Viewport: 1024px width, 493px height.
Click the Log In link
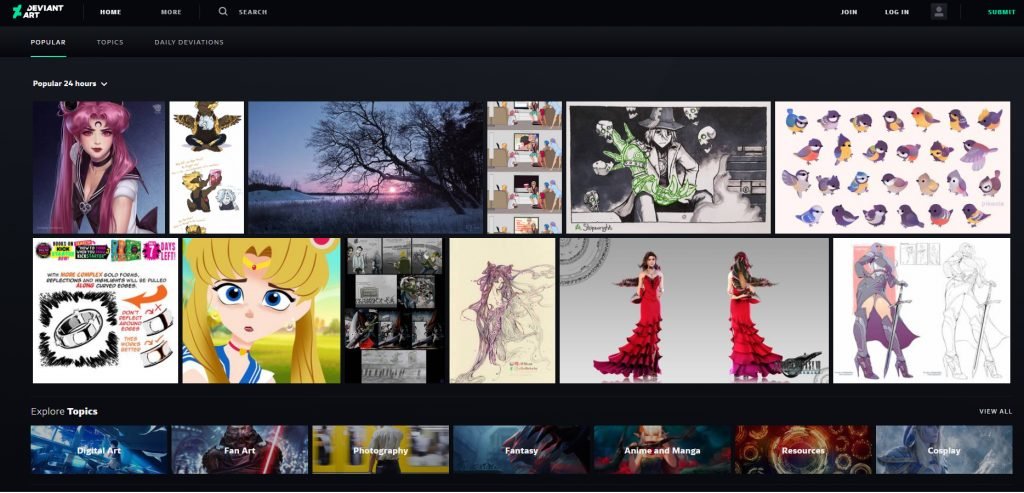(x=897, y=12)
